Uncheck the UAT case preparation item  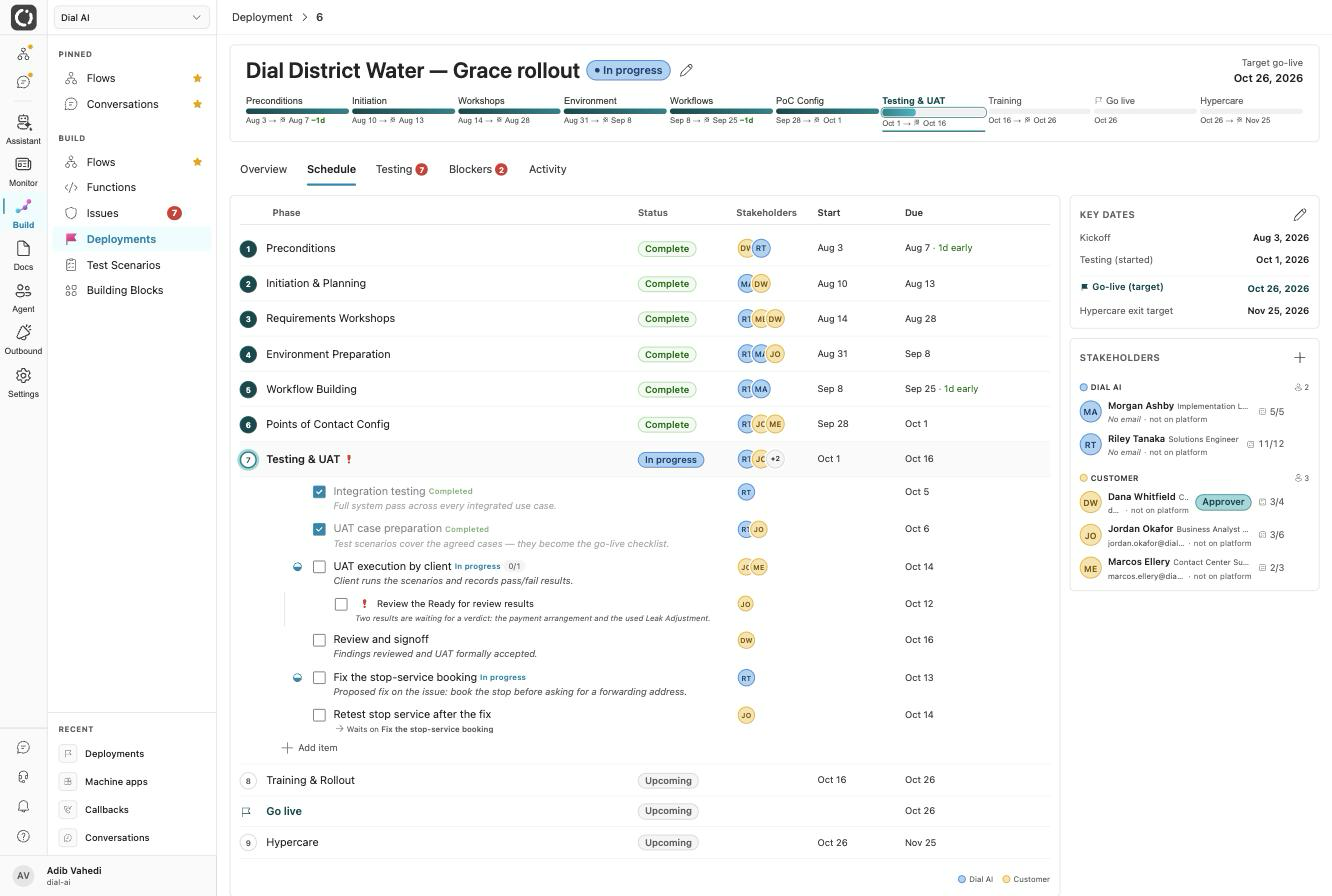tap(319, 529)
